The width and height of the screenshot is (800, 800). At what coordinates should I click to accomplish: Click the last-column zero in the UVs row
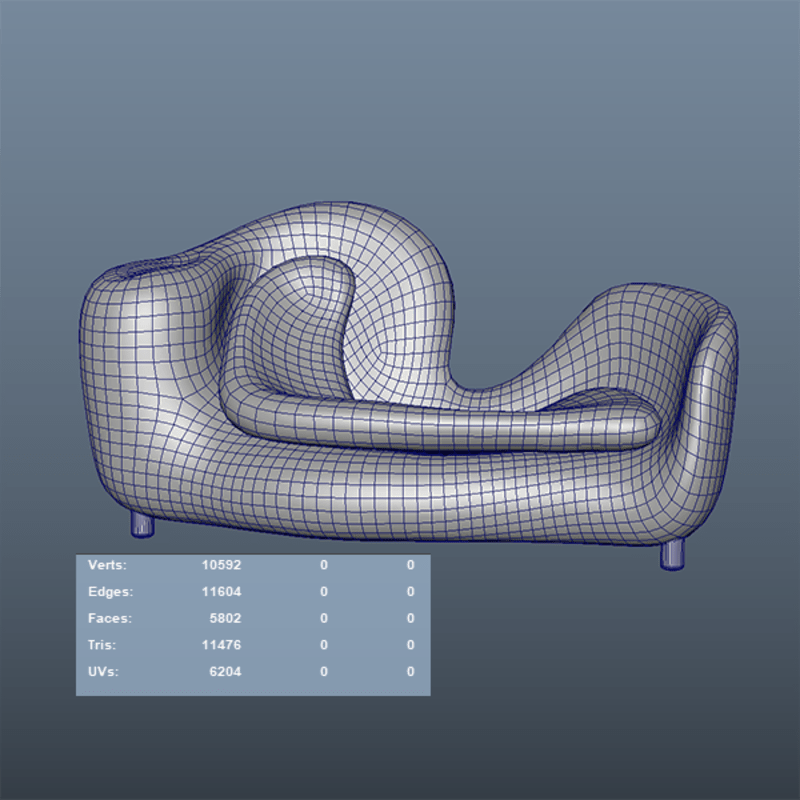click(x=410, y=671)
